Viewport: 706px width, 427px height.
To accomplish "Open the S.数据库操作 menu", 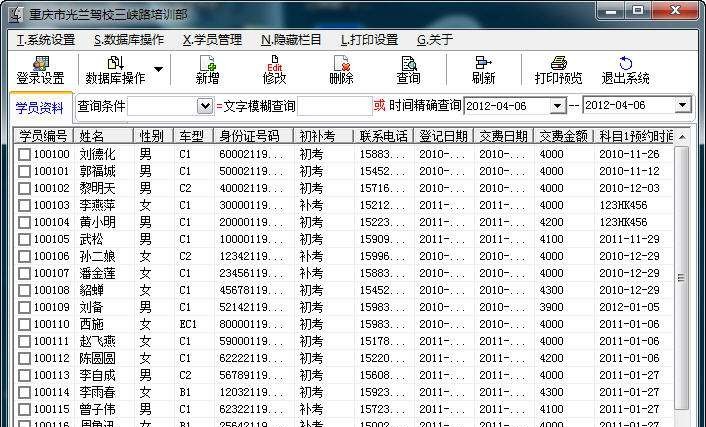I will click(x=129, y=40).
